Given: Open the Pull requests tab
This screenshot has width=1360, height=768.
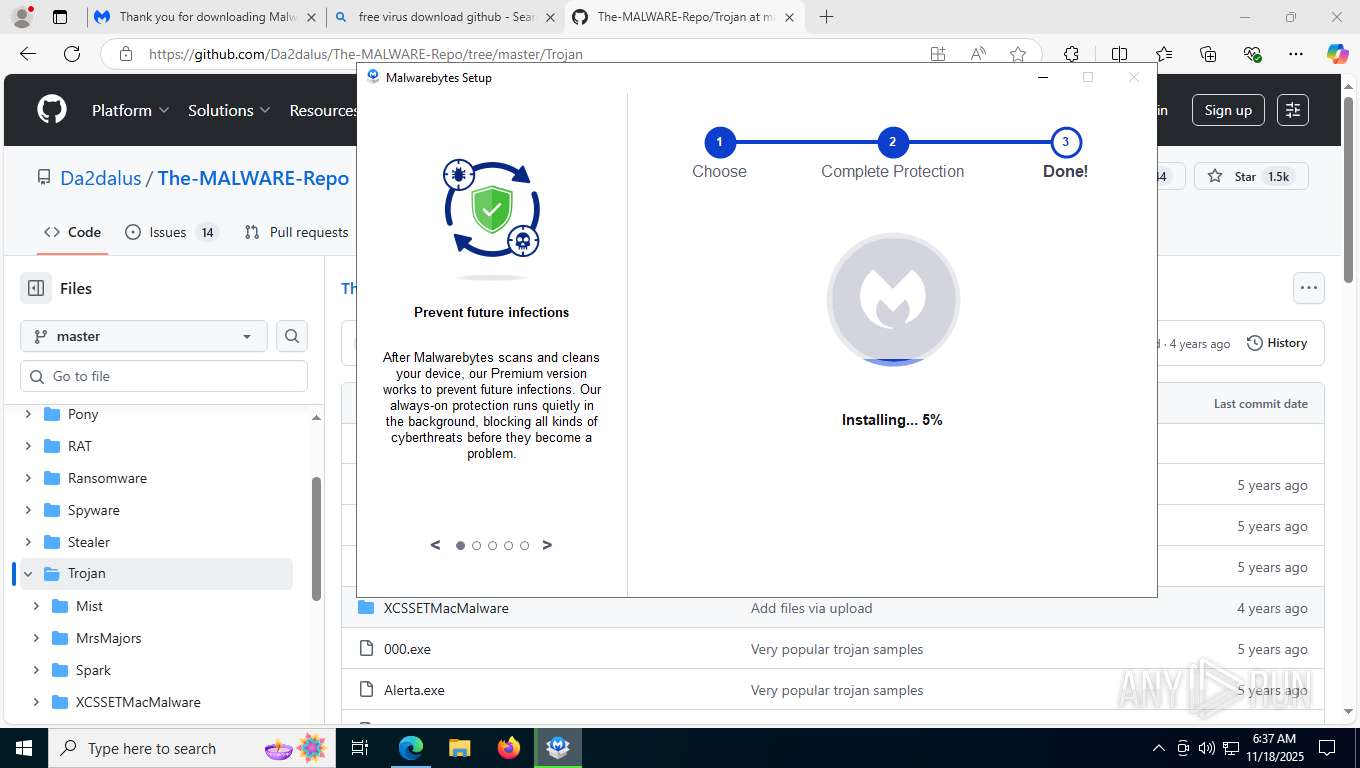Looking at the screenshot, I should (x=297, y=232).
